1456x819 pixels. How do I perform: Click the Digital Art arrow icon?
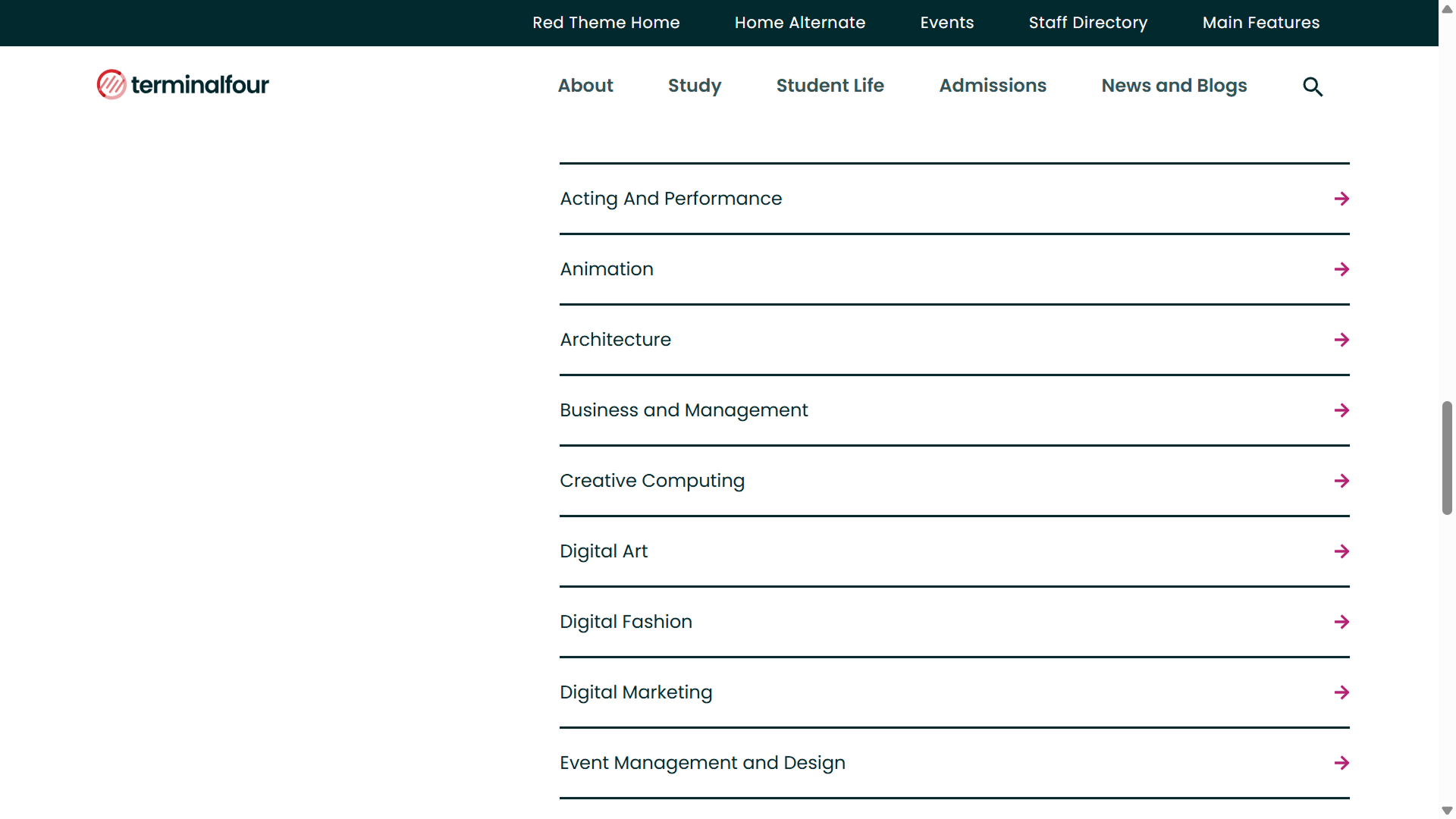pyautogui.click(x=1341, y=551)
